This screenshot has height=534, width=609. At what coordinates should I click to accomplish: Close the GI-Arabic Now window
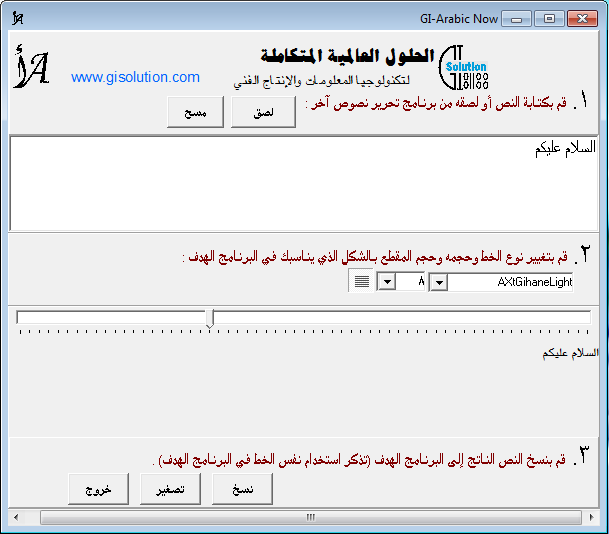click(x=581, y=19)
